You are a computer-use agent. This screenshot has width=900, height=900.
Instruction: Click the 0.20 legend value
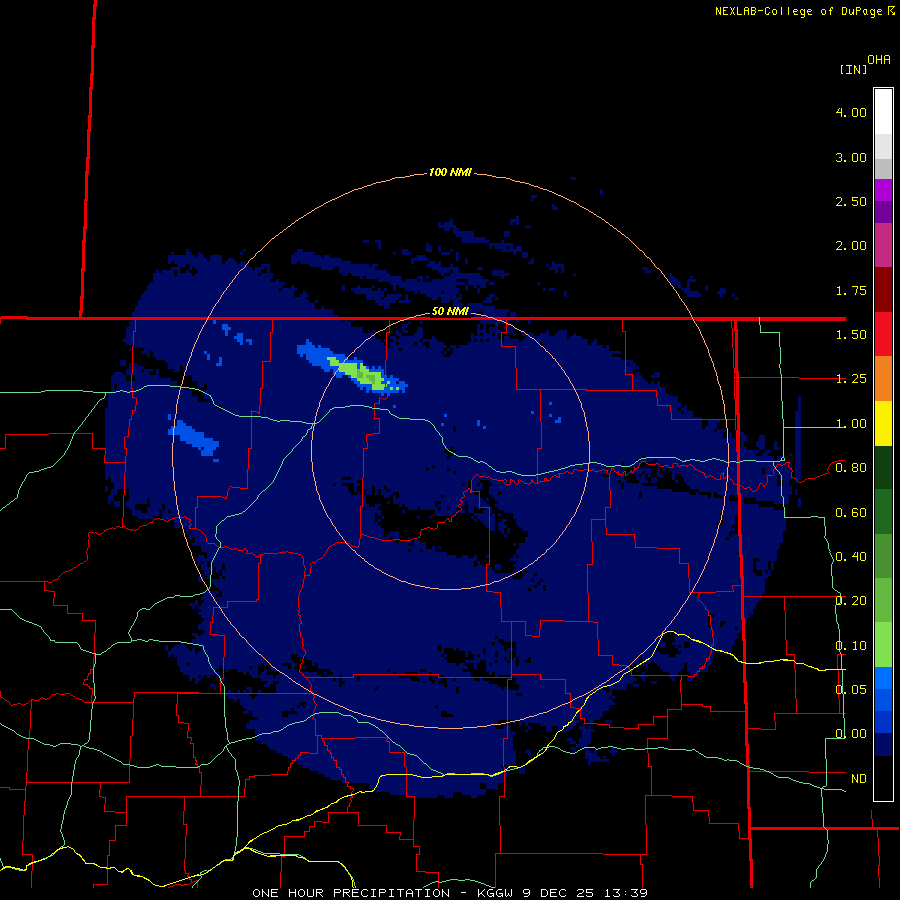(x=851, y=601)
